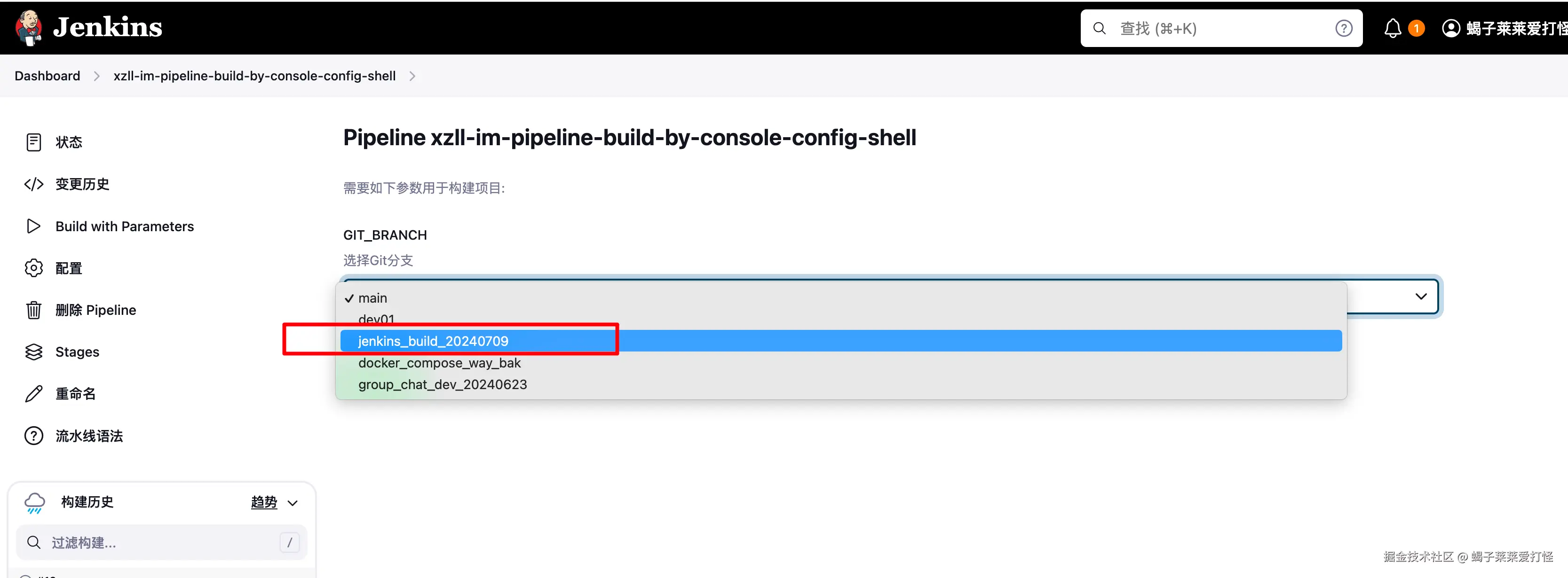Select the main branch option
This screenshot has height=578, width=1568.
coord(372,298)
